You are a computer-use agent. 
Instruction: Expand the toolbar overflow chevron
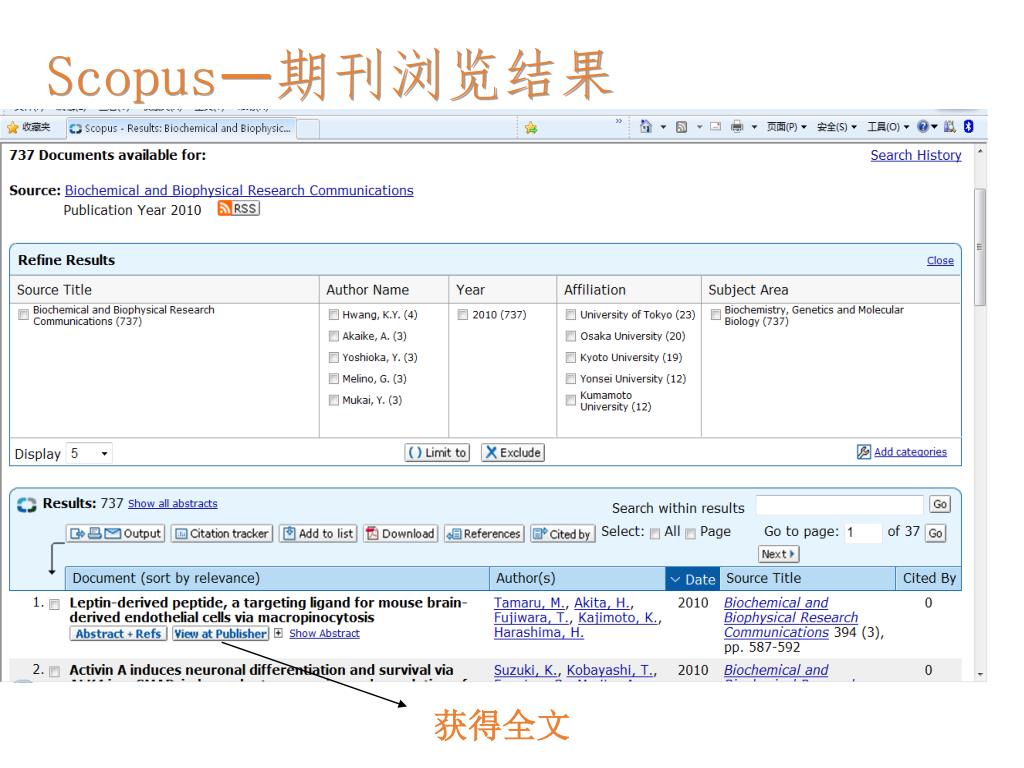pyautogui.click(x=618, y=121)
